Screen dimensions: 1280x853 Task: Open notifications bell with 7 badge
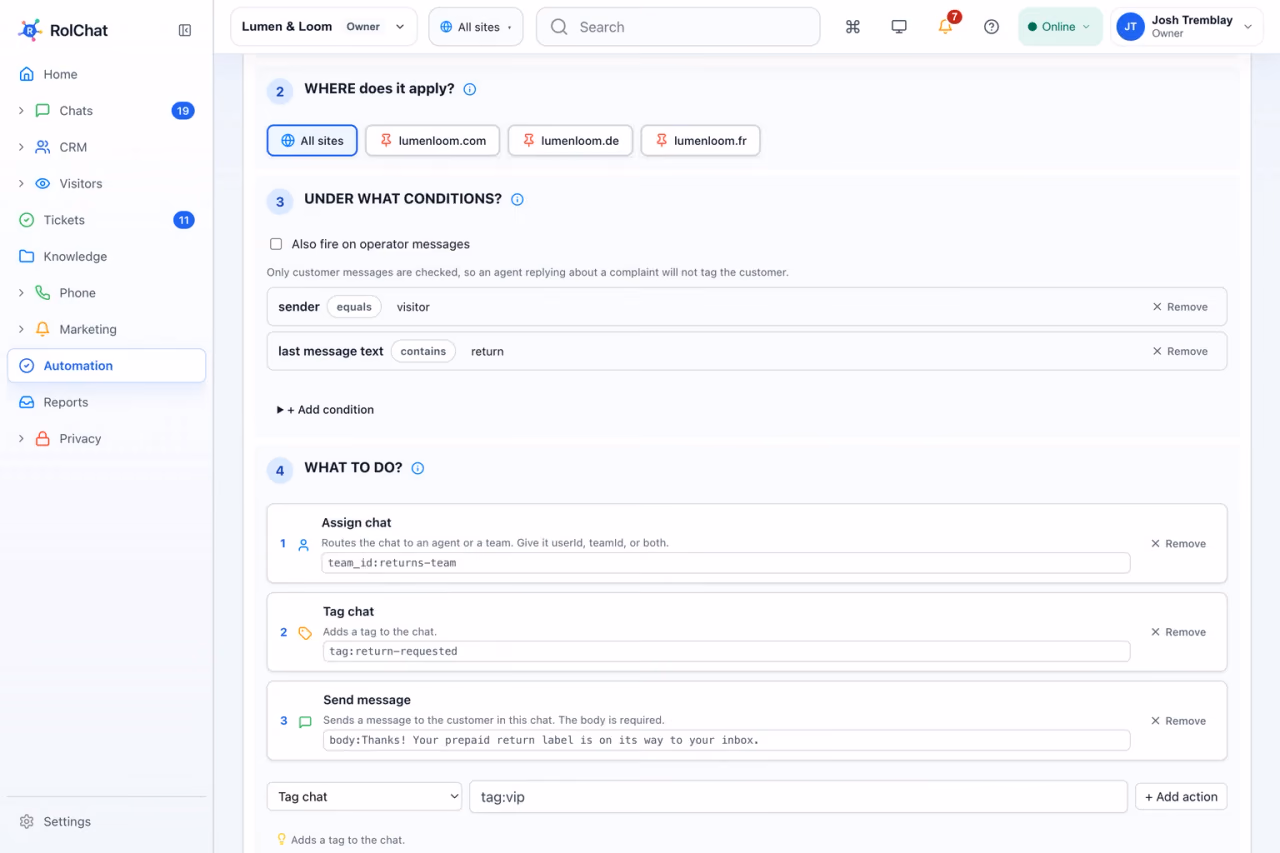coord(946,26)
